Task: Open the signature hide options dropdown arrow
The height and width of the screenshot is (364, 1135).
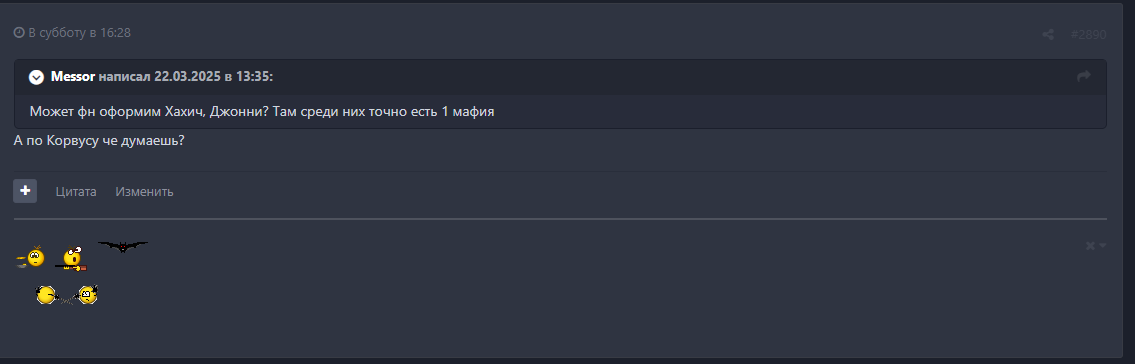Action: (x=1102, y=245)
